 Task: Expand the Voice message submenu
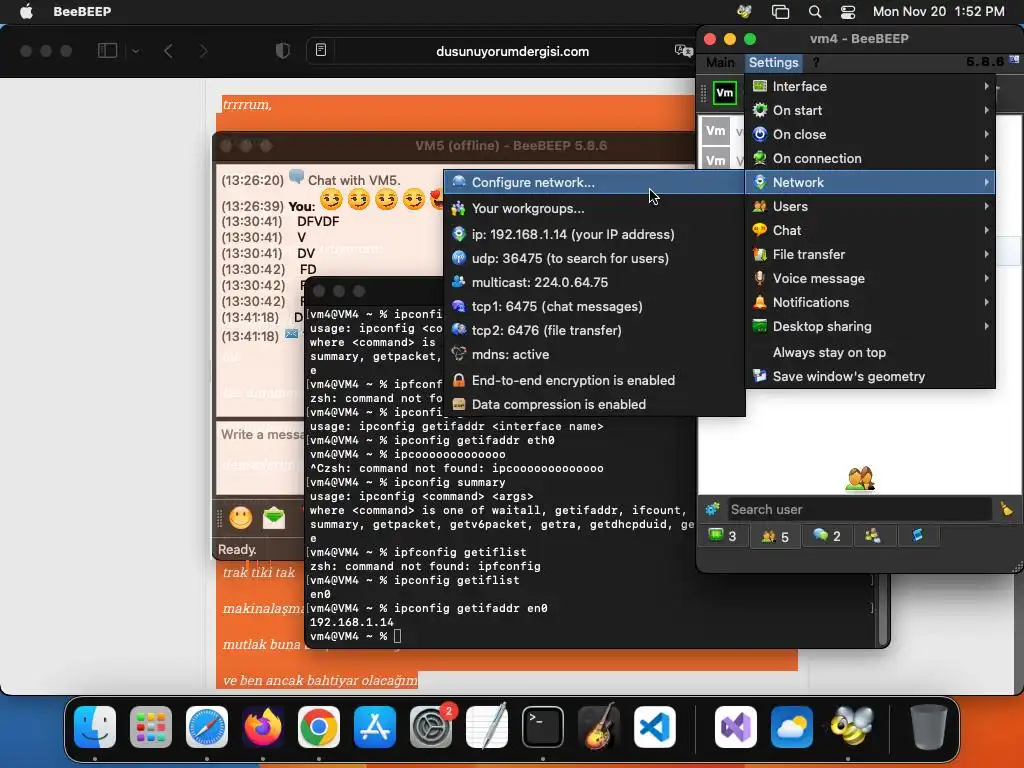coord(870,278)
